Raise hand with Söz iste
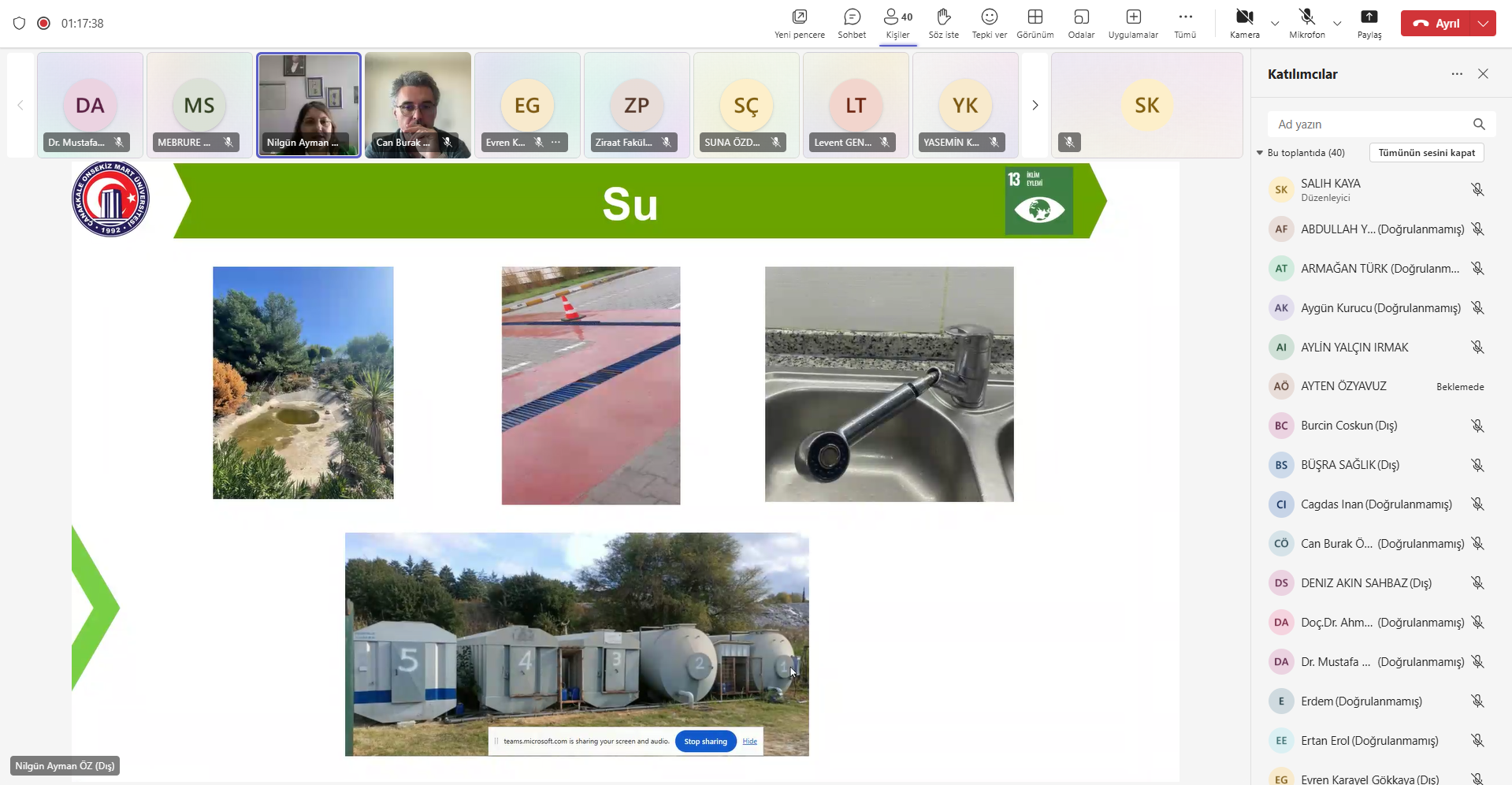 [x=943, y=23]
